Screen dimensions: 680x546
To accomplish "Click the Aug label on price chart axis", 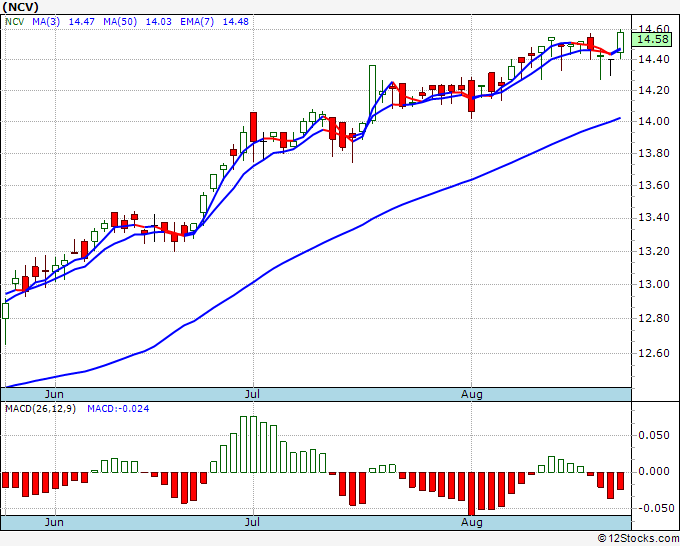I will click(471, 394).
